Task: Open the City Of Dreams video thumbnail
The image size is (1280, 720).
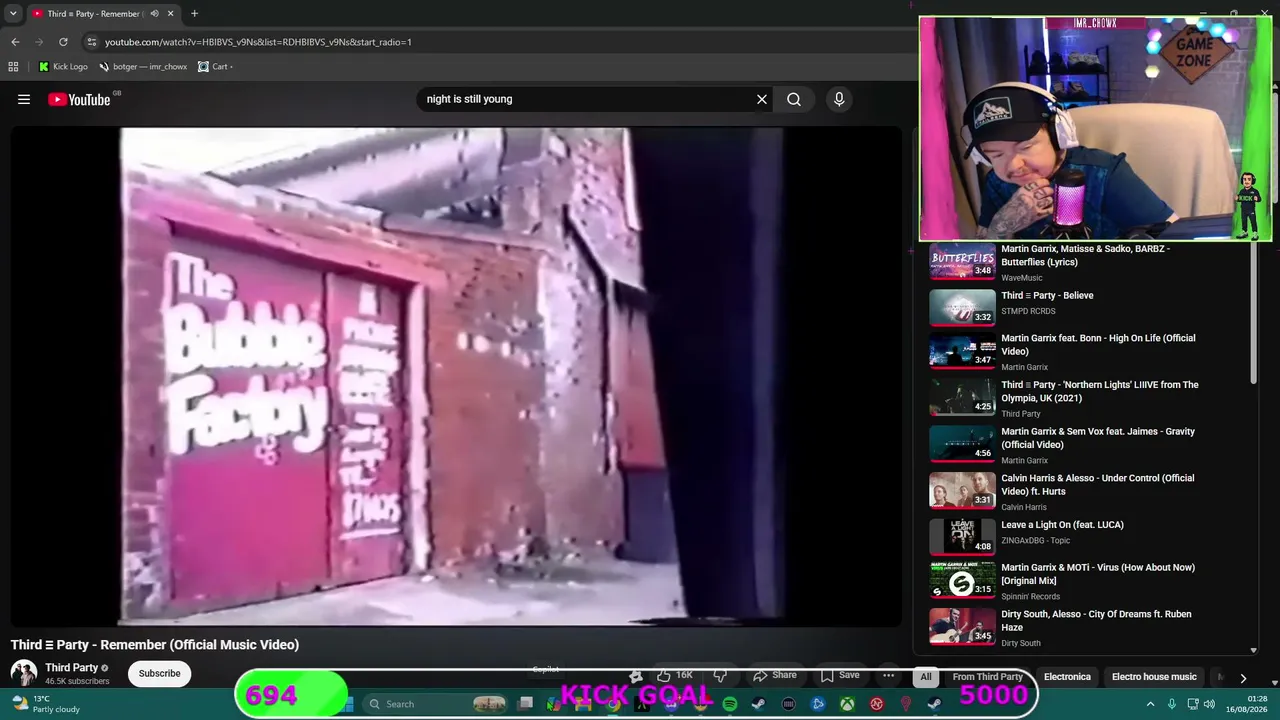Action: pos(962,627)
